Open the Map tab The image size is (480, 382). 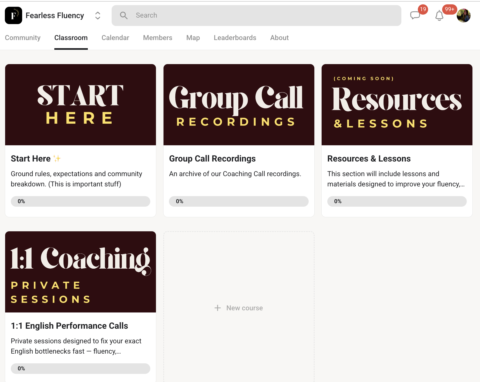pos(193,38)
